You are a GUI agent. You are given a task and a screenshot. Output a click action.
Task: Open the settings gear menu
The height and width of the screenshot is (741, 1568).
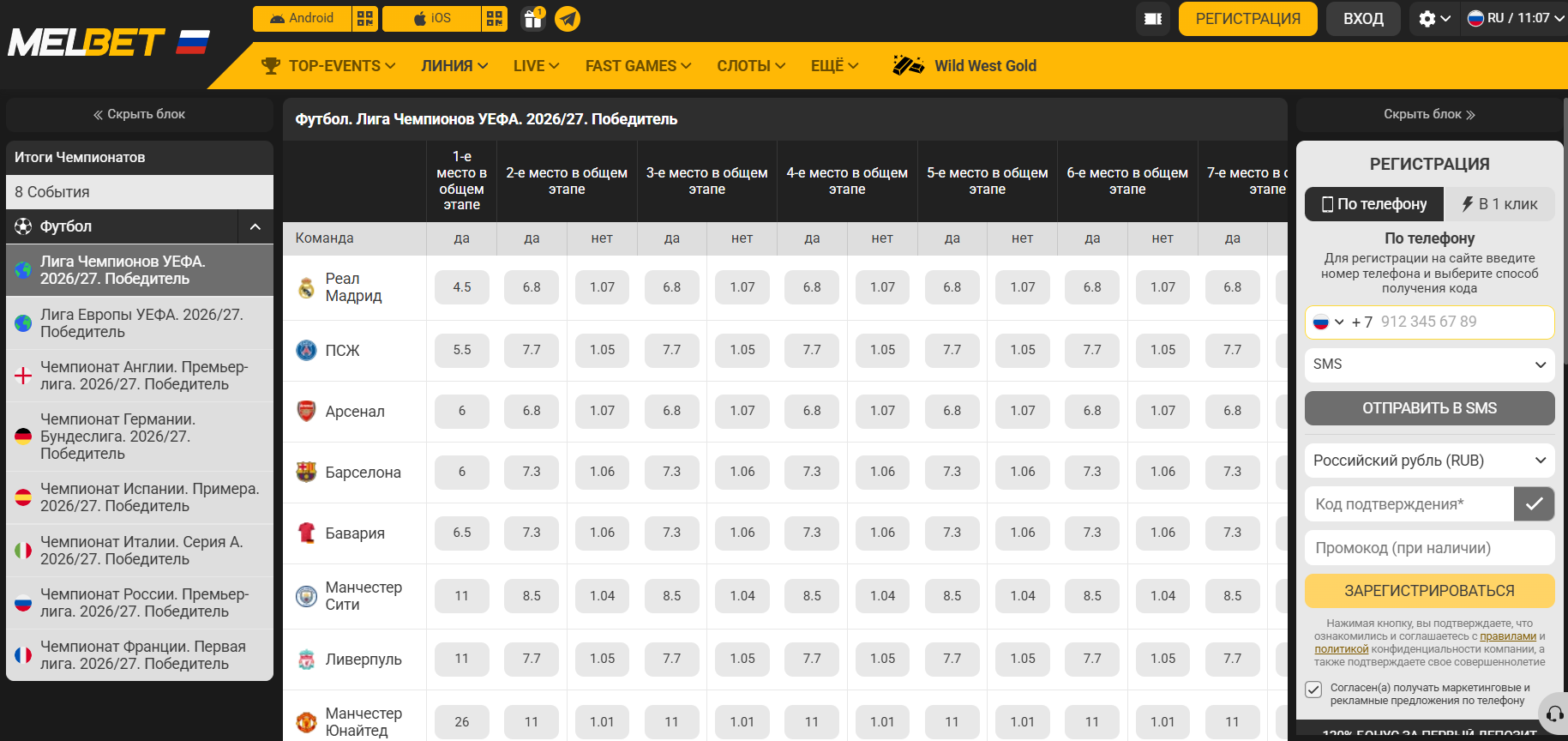(1434, 18)
